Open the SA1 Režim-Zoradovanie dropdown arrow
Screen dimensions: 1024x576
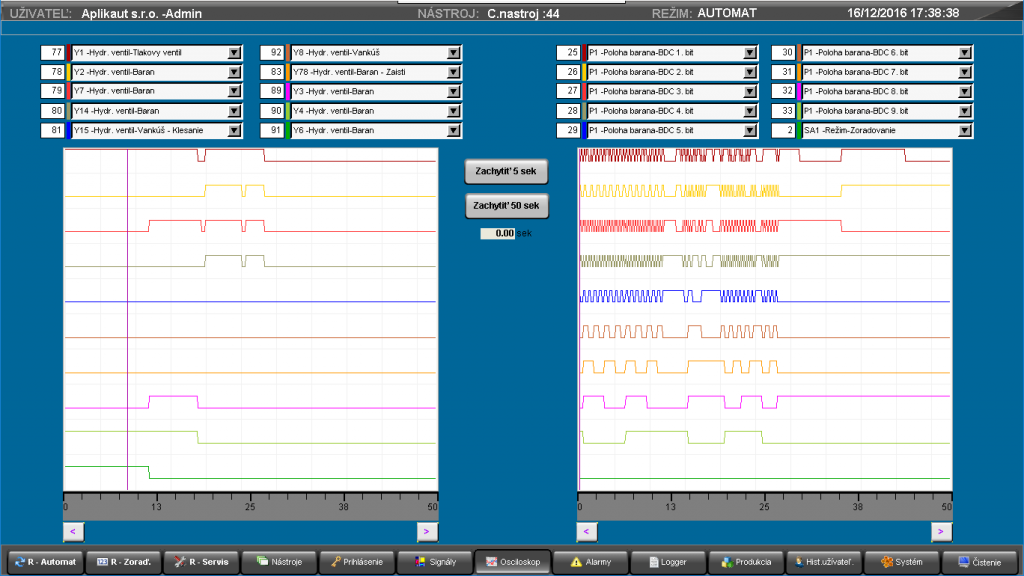point(965,131)
